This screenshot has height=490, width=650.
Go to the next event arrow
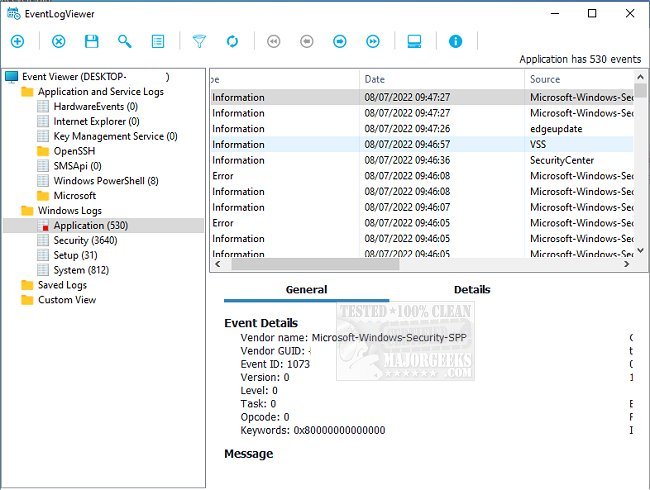[x=340, y=41]
